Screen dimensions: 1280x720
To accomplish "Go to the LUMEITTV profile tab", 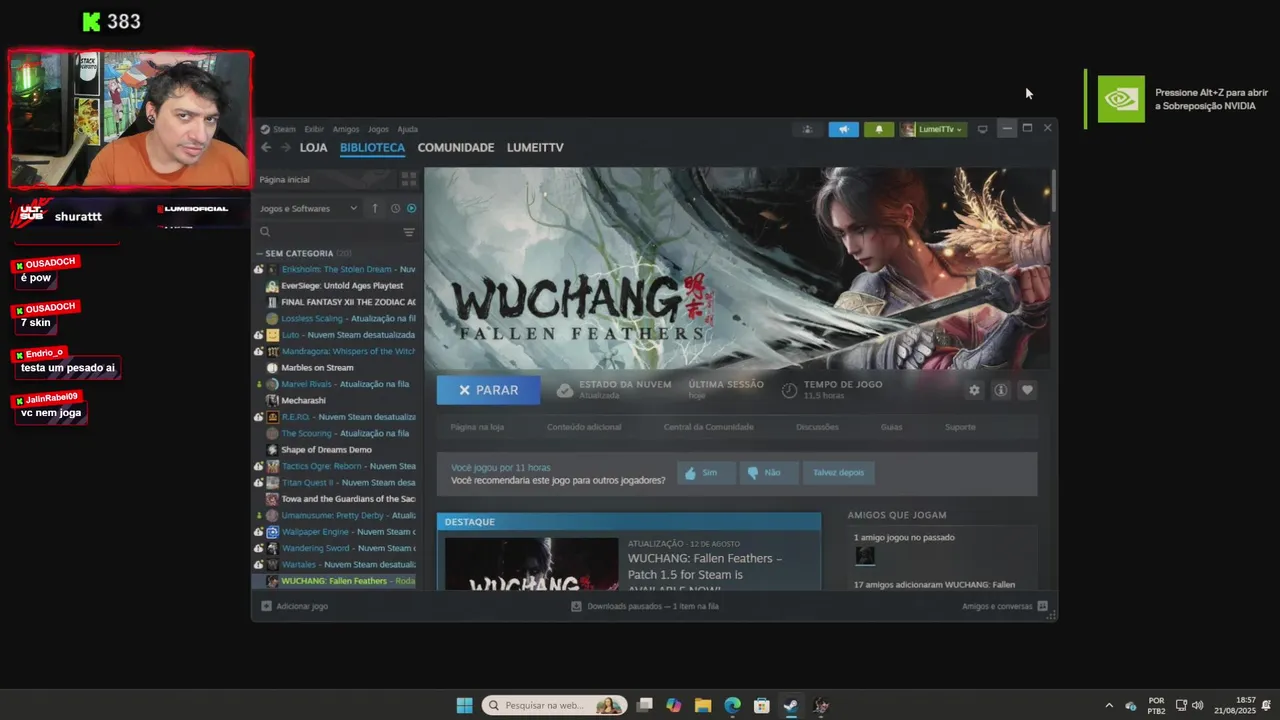I will tap(535, 147).
